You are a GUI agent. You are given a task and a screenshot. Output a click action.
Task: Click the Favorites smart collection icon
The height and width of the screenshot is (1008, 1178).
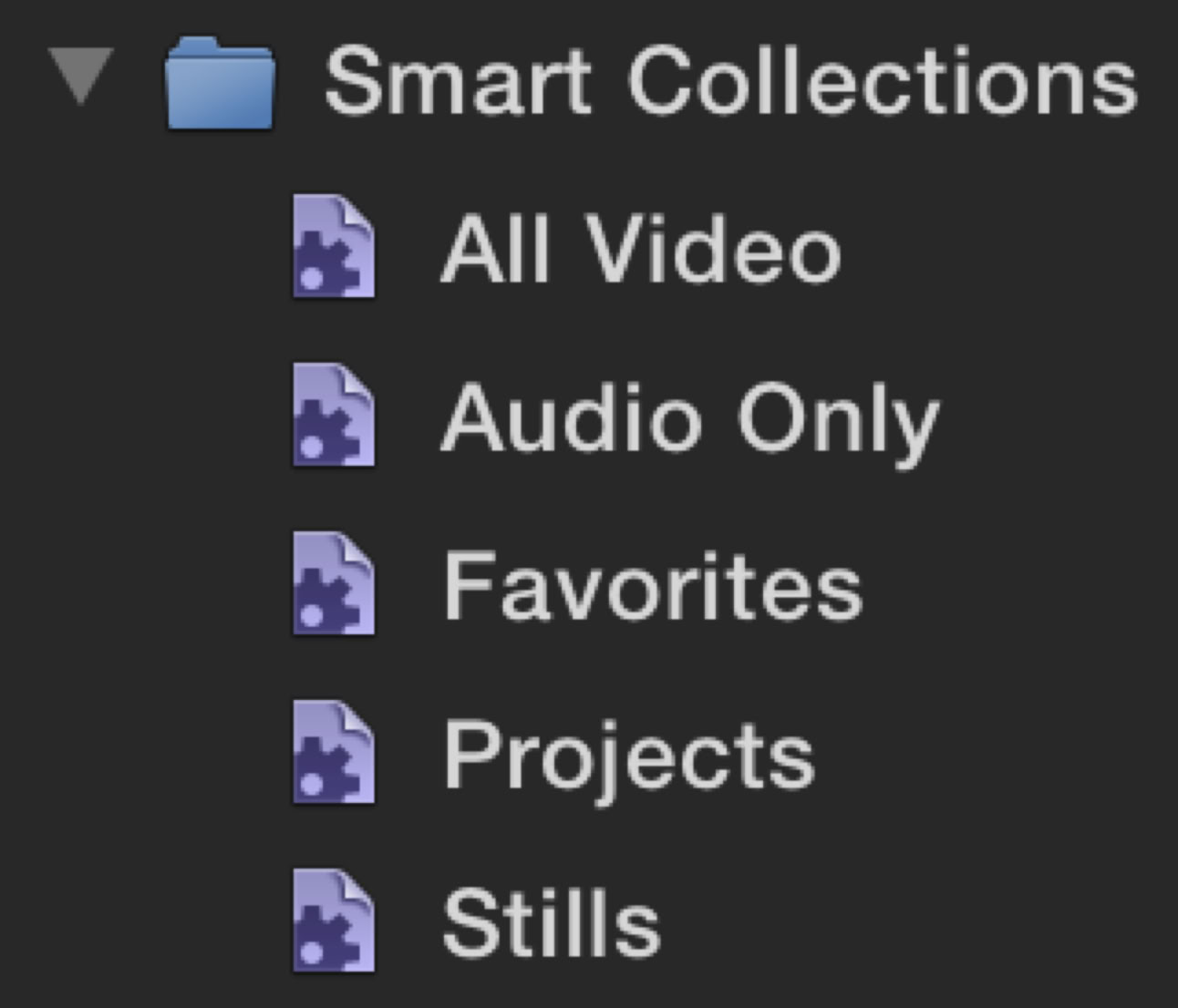point(333,584)
